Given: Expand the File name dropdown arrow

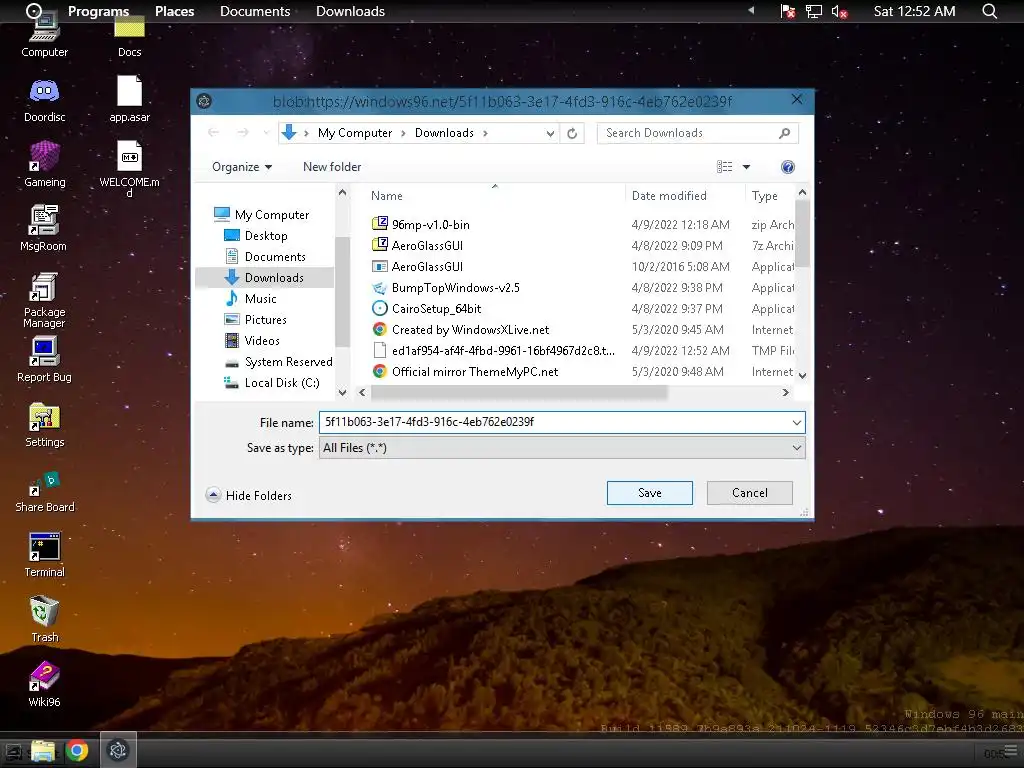Looking at the screenshot, I should pyautogui.click(x=796, y=423).
